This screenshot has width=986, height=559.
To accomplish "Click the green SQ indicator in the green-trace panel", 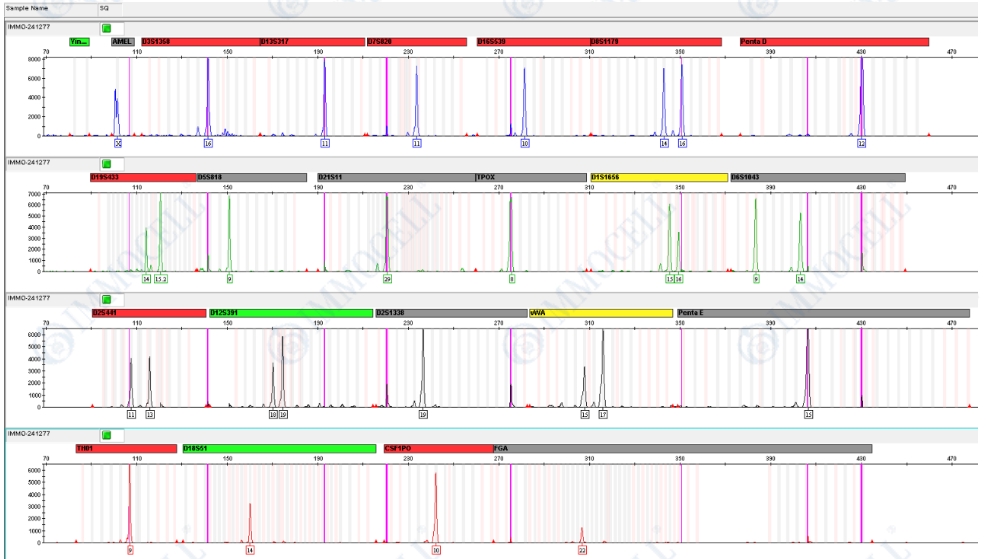I will point(107,162).
